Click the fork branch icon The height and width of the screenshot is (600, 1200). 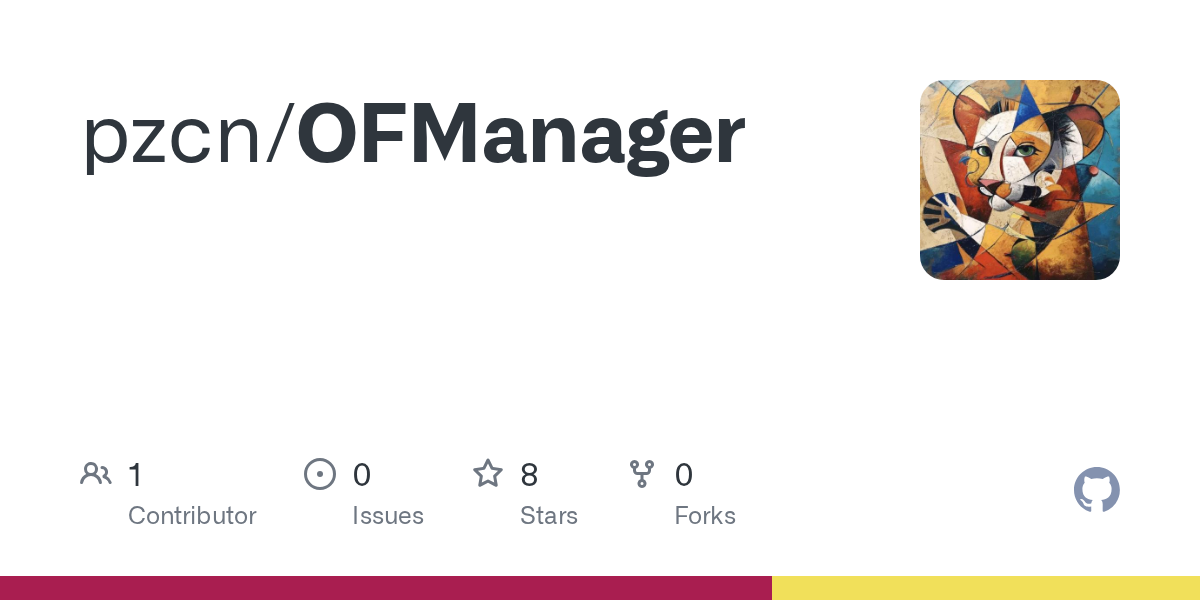point(642,474)
